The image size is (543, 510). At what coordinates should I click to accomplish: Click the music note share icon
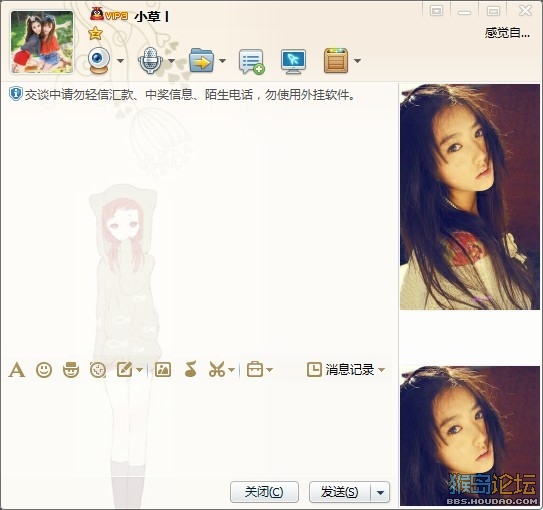click(190, 369)
